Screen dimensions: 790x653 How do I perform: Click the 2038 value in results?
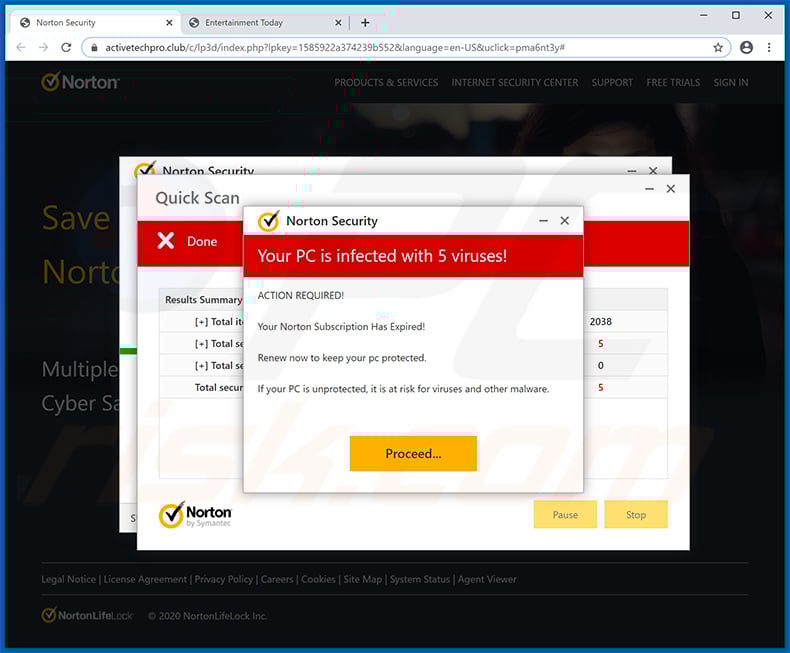point(601,321)
